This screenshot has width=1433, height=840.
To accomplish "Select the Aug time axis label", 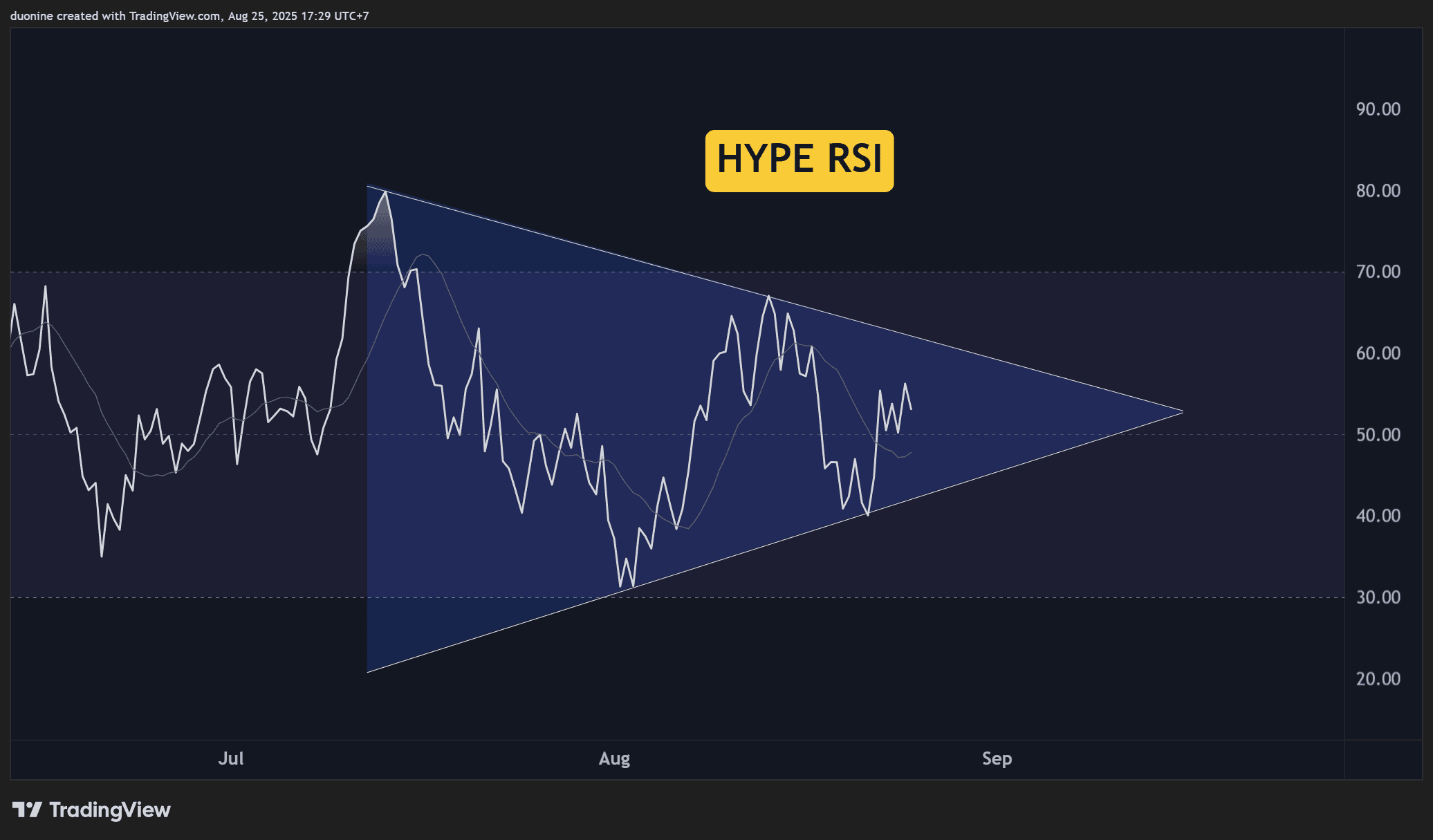I will pos(614,758).
